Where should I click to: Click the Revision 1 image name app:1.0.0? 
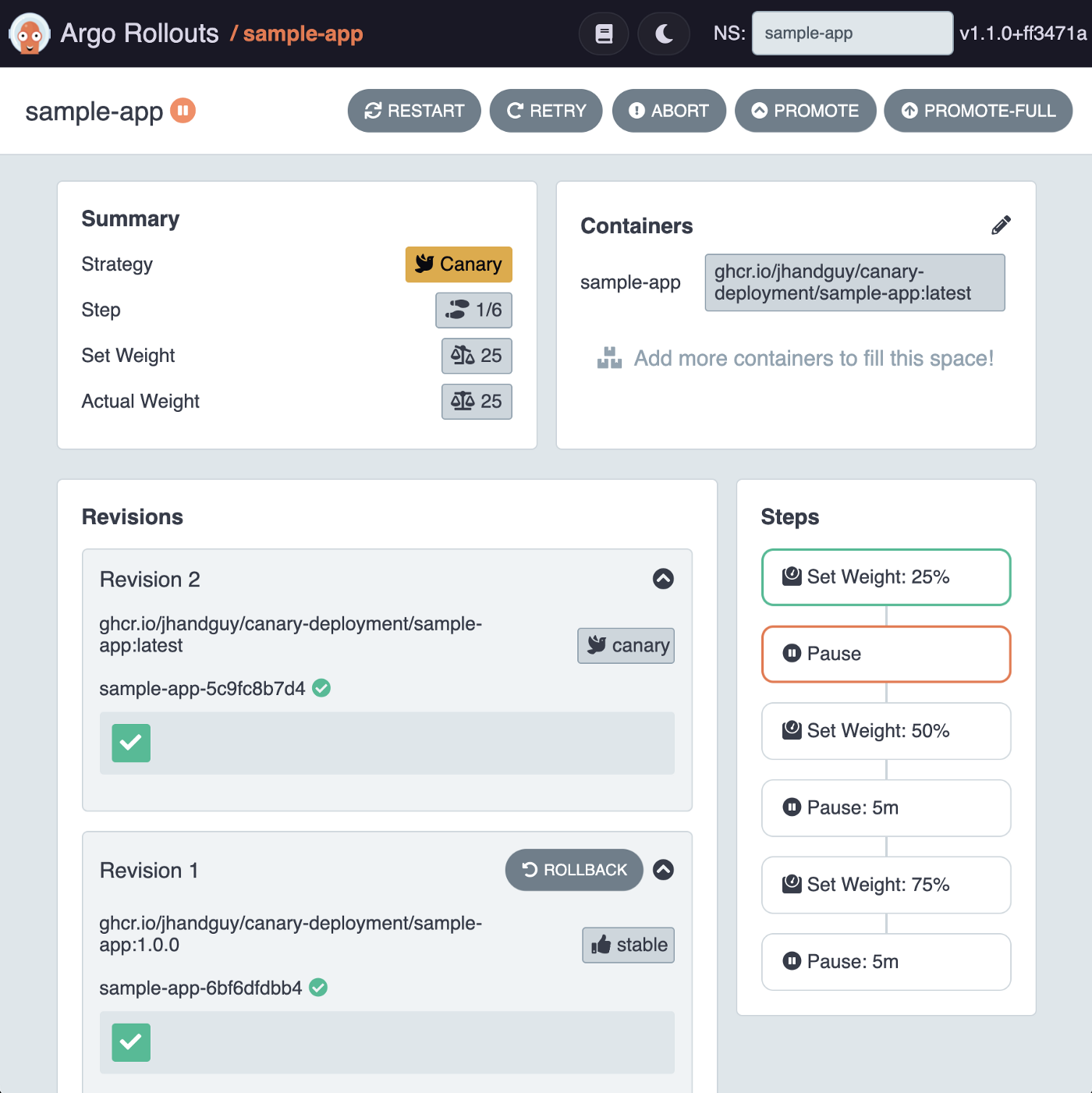[290, 934]
